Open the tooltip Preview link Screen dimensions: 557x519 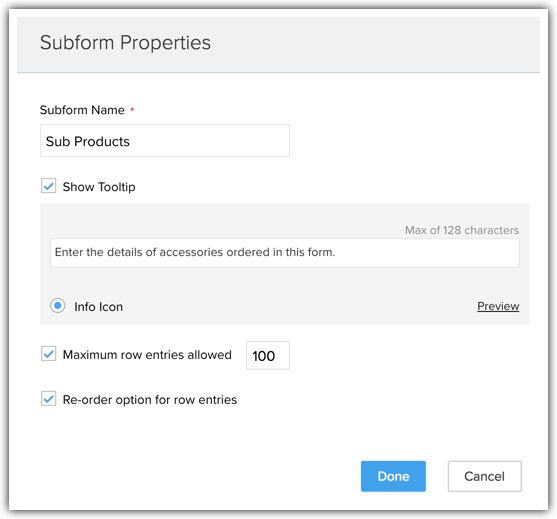click(x=498, y=306)
